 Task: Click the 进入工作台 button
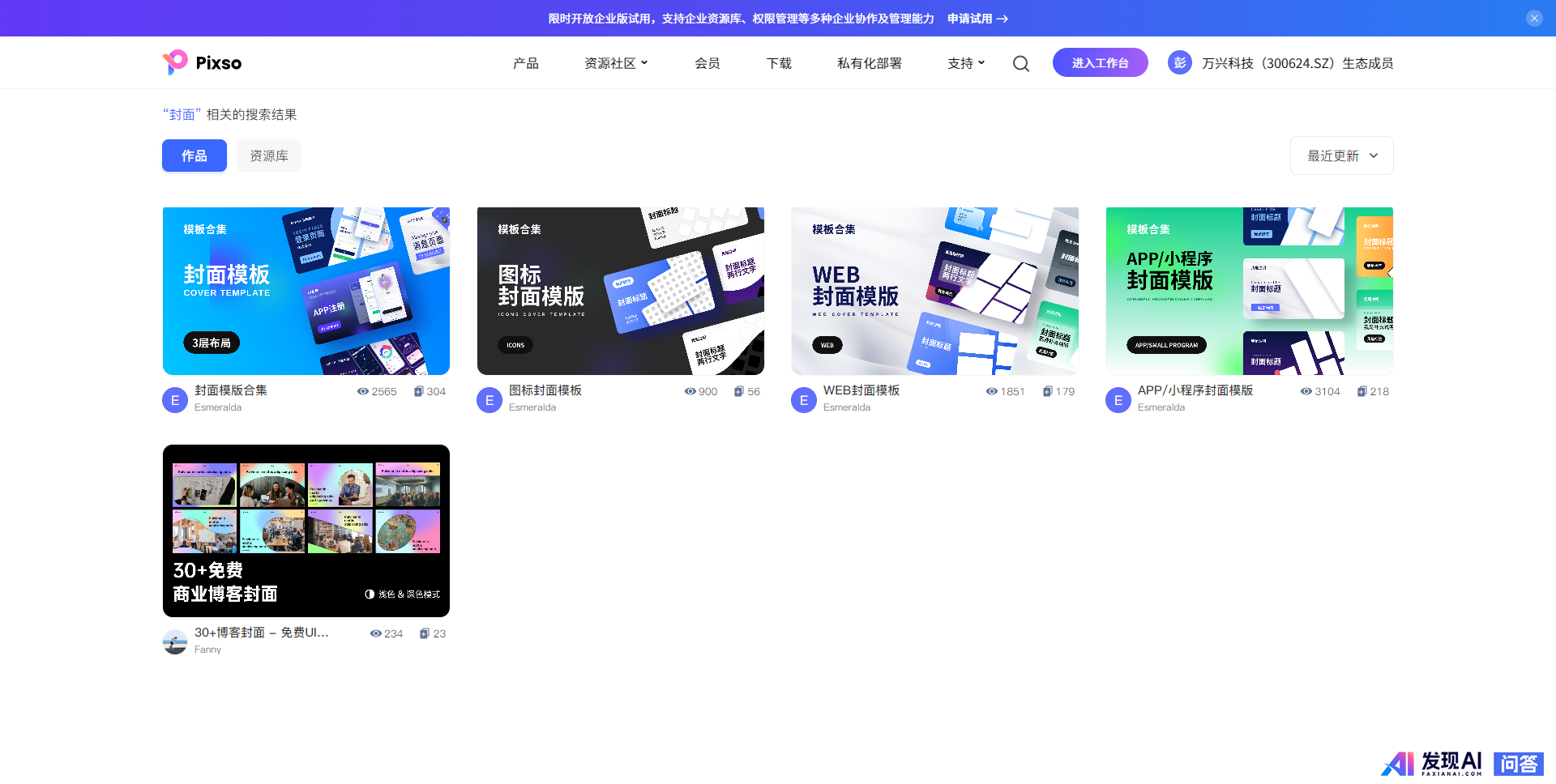1100,62
